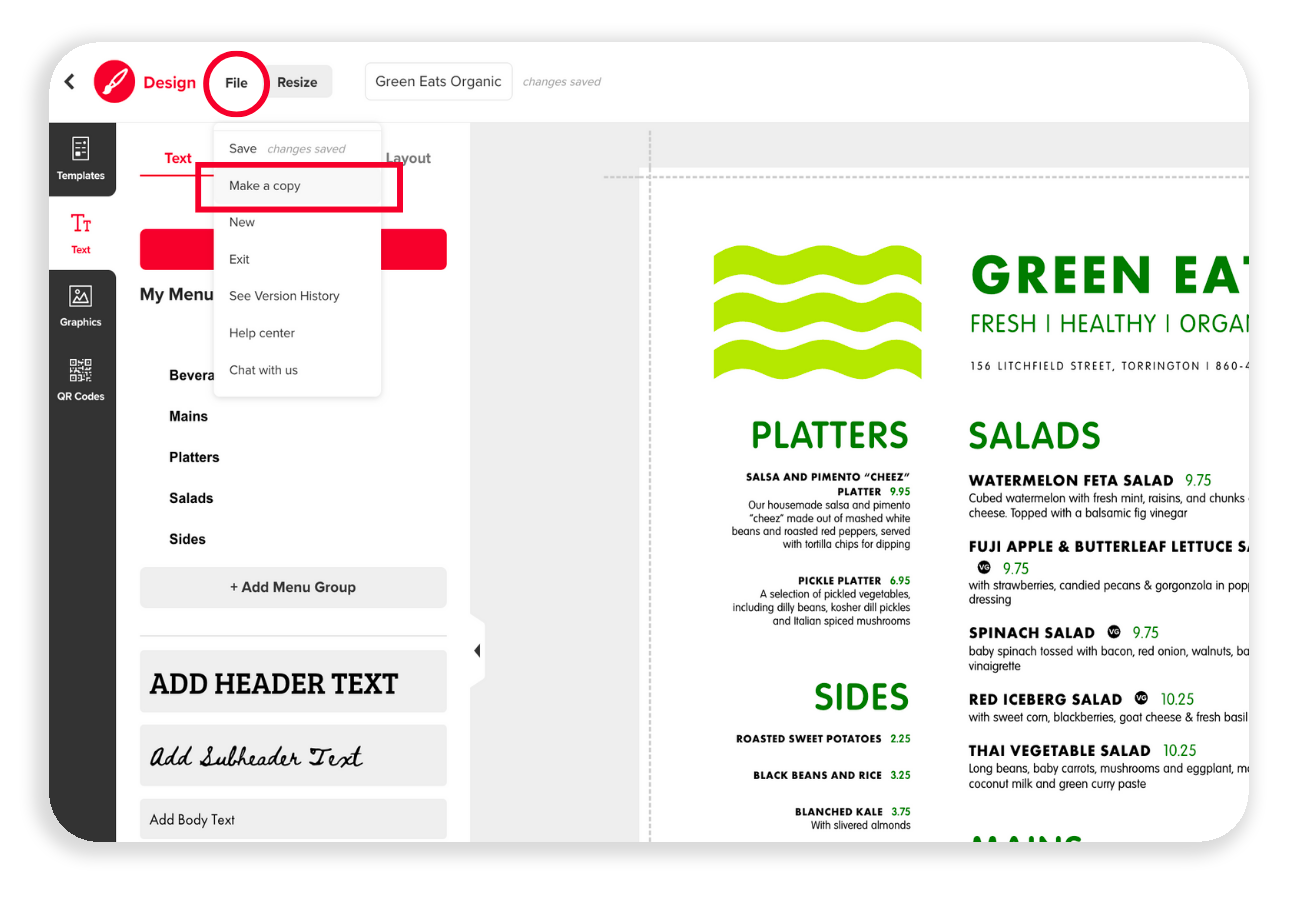Click Add Subheader Text block
The width and height of the screenshot is (1300, 900).
293,756
